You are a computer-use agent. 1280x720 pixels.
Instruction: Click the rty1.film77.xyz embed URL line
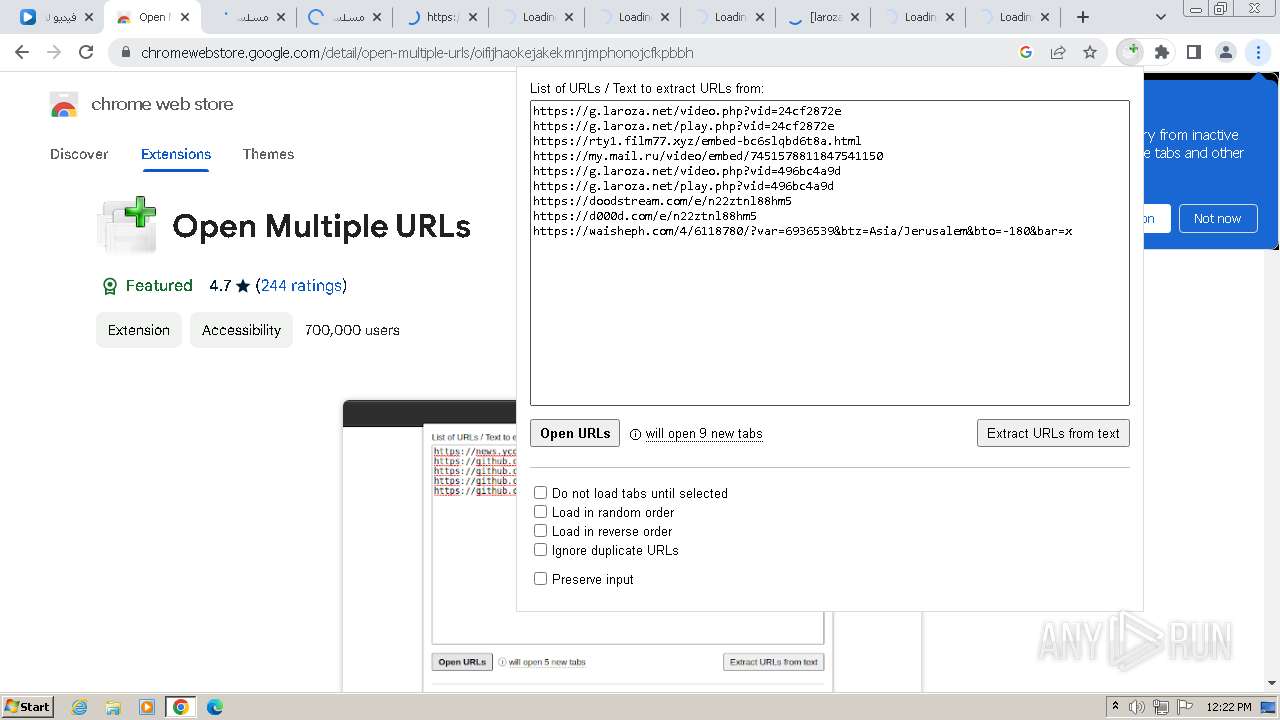(697, 141)
